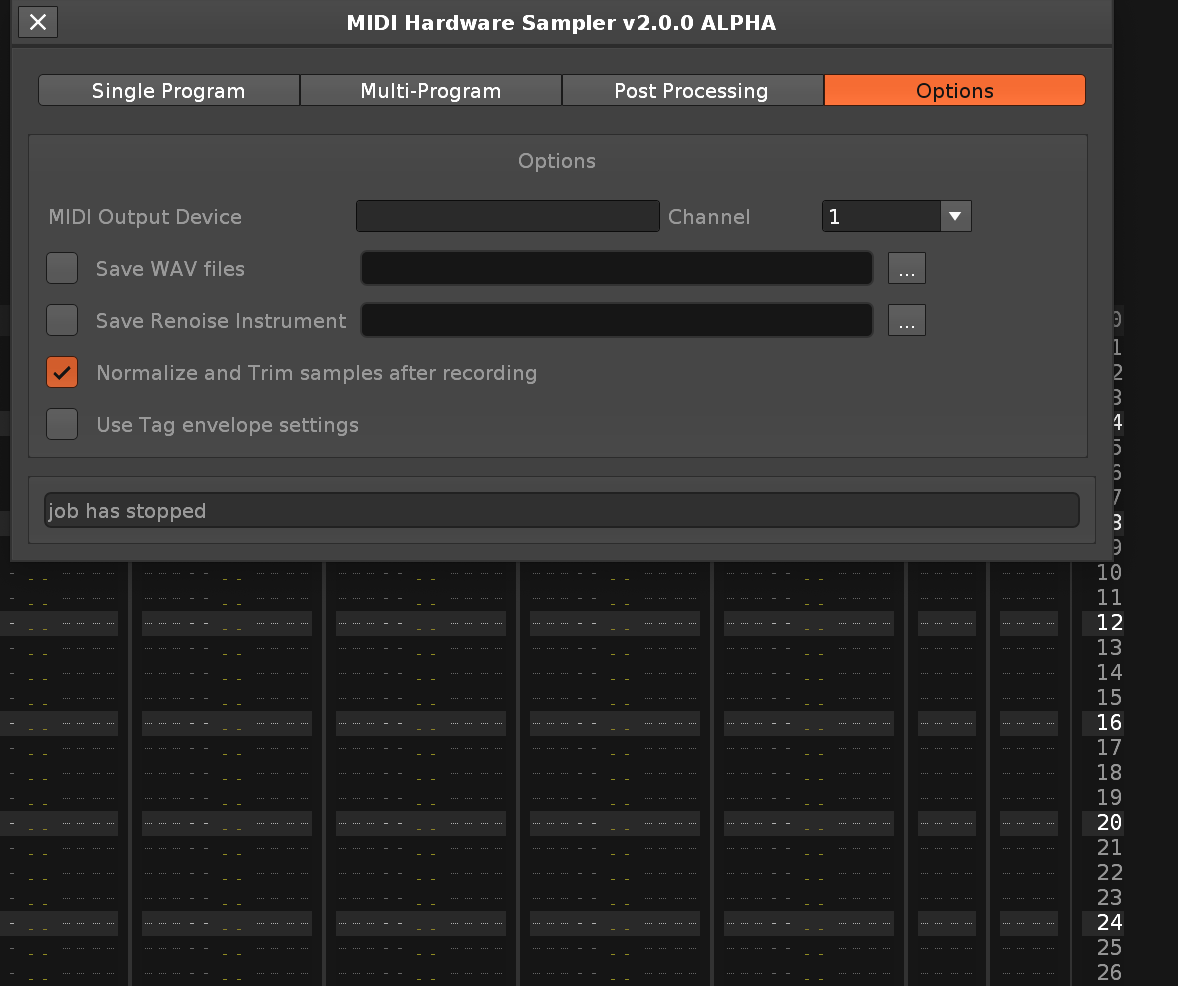The height and width of the screenshot is (986, 1178).
Task: Browse for a WAV files folder
Action: [907, 268]
